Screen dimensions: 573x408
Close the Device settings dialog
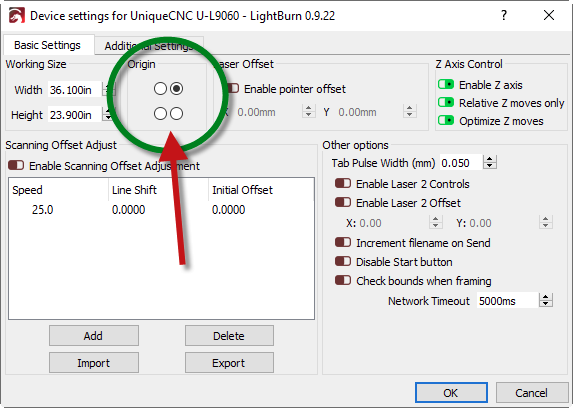(x=549, y=15)
